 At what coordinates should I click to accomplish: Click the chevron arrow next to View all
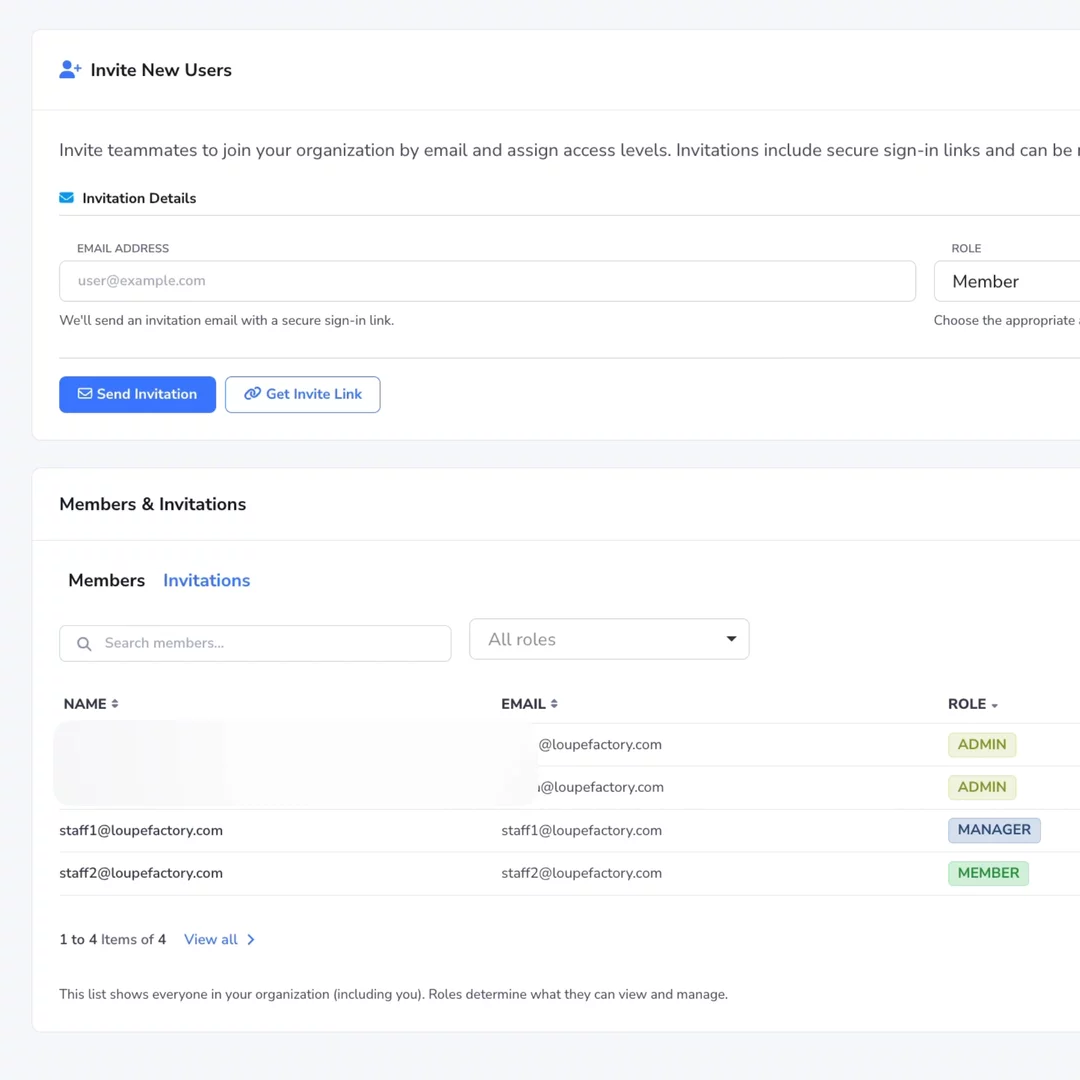tap(251, 939)
